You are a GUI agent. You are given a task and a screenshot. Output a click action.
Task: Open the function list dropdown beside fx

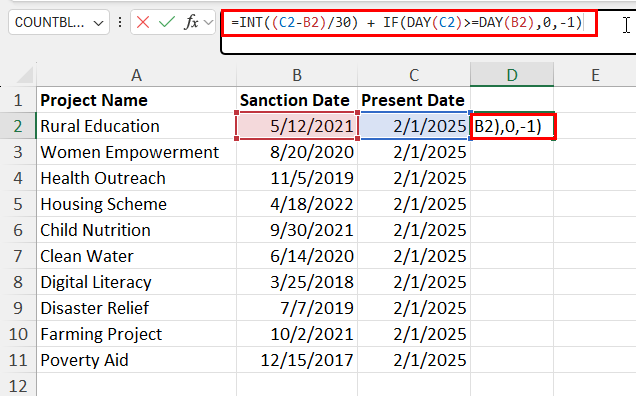(208, 22)
